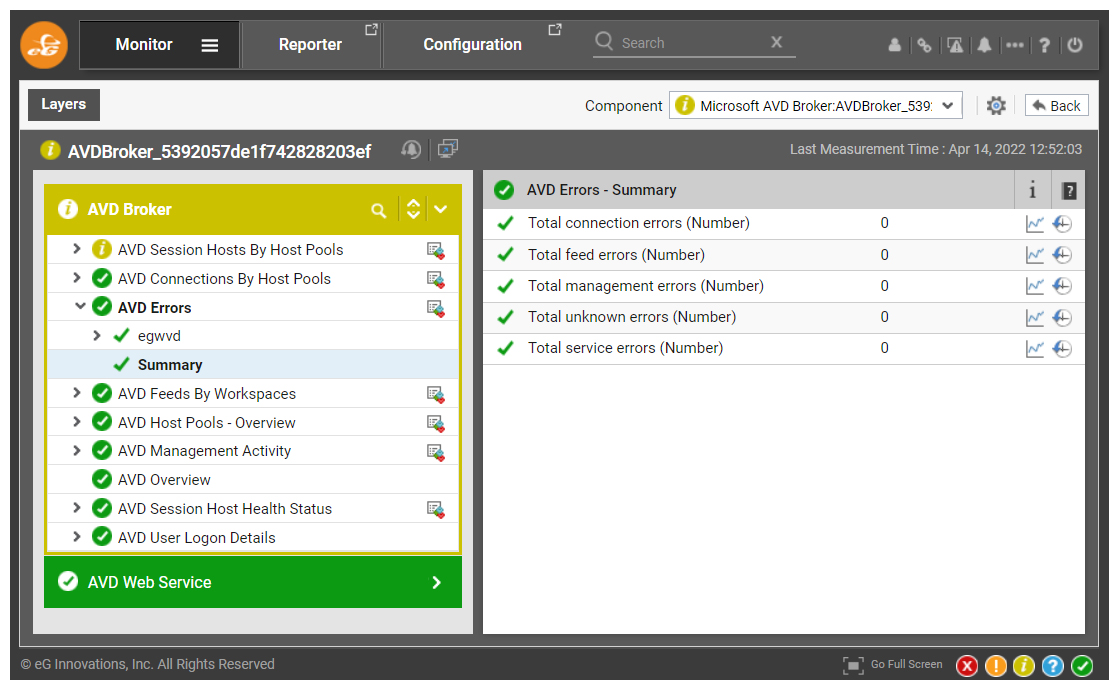Click info 'i' icon in AVD Errors Summary header
This screenshot has height=690, width=1119.
point(1032,190)
